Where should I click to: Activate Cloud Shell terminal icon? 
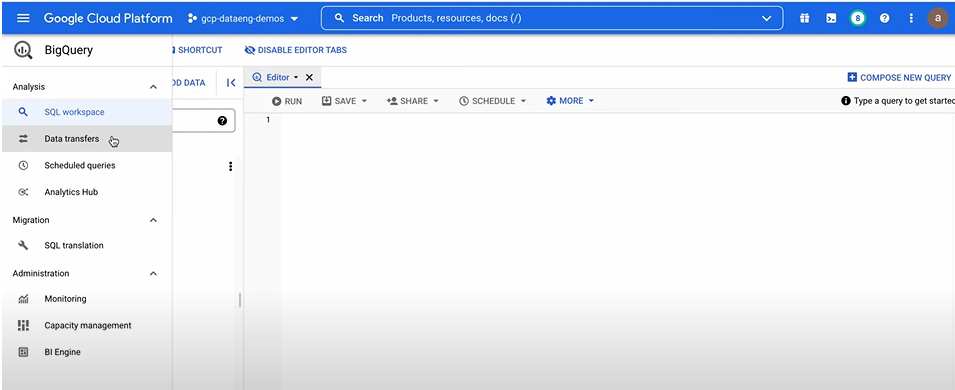pos(831,18)
